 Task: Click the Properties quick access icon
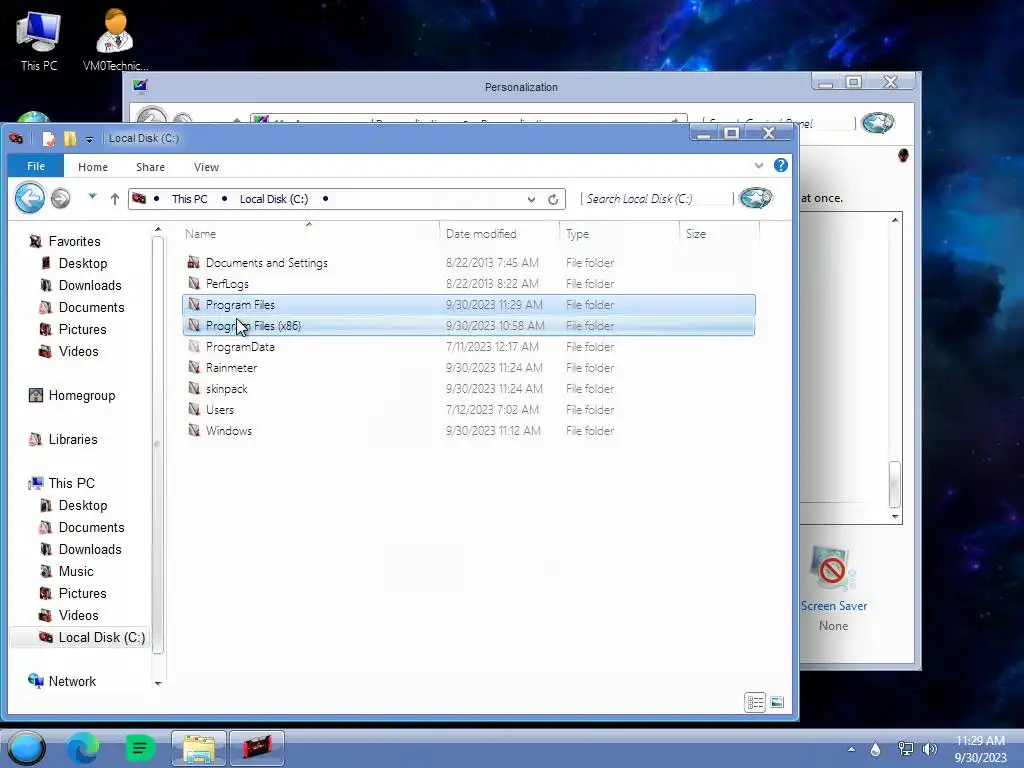click(x=49, y=138)
